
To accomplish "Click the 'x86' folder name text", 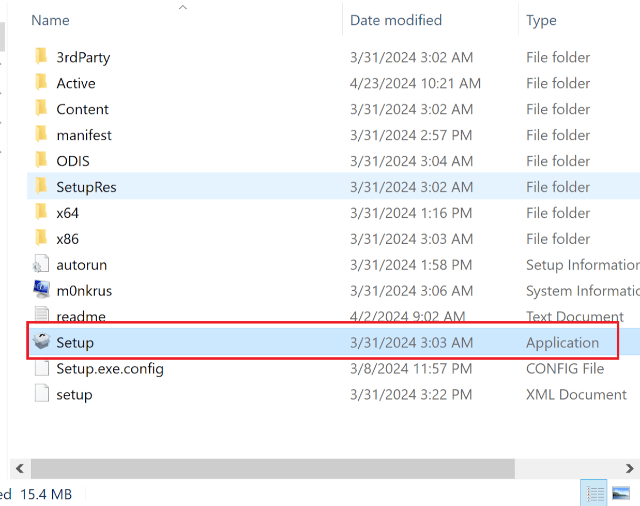I will click(67, 239).
